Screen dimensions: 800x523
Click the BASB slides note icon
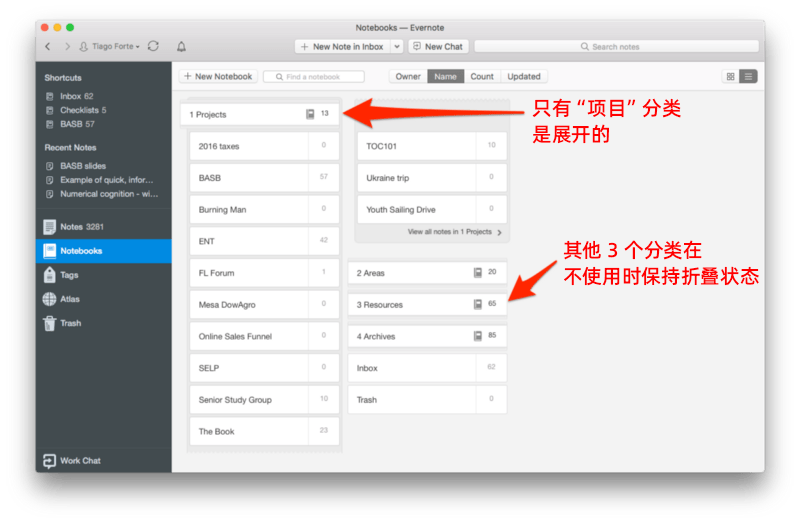(49, 166)
